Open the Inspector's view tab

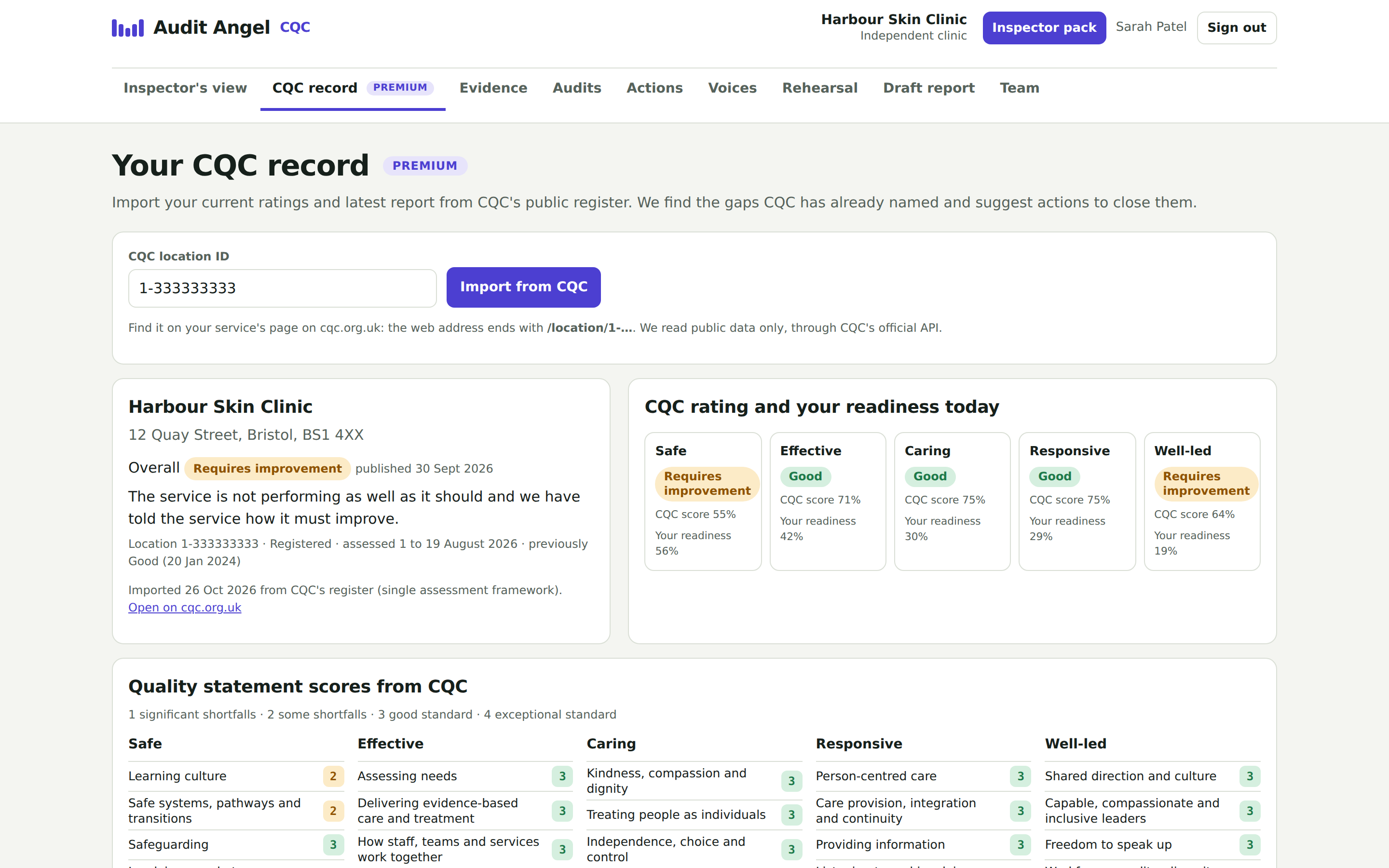tap(185, 88)
